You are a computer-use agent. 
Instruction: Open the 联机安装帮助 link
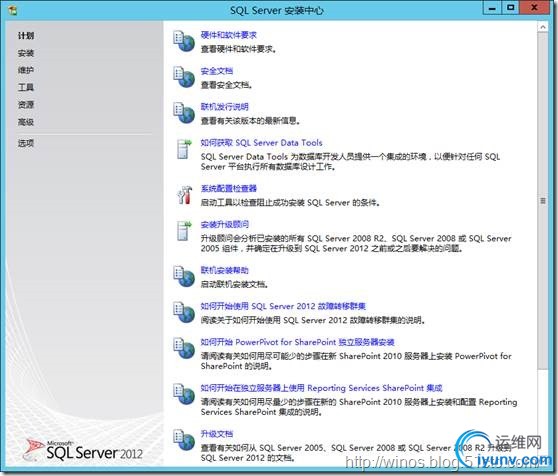tap(225, 270)
